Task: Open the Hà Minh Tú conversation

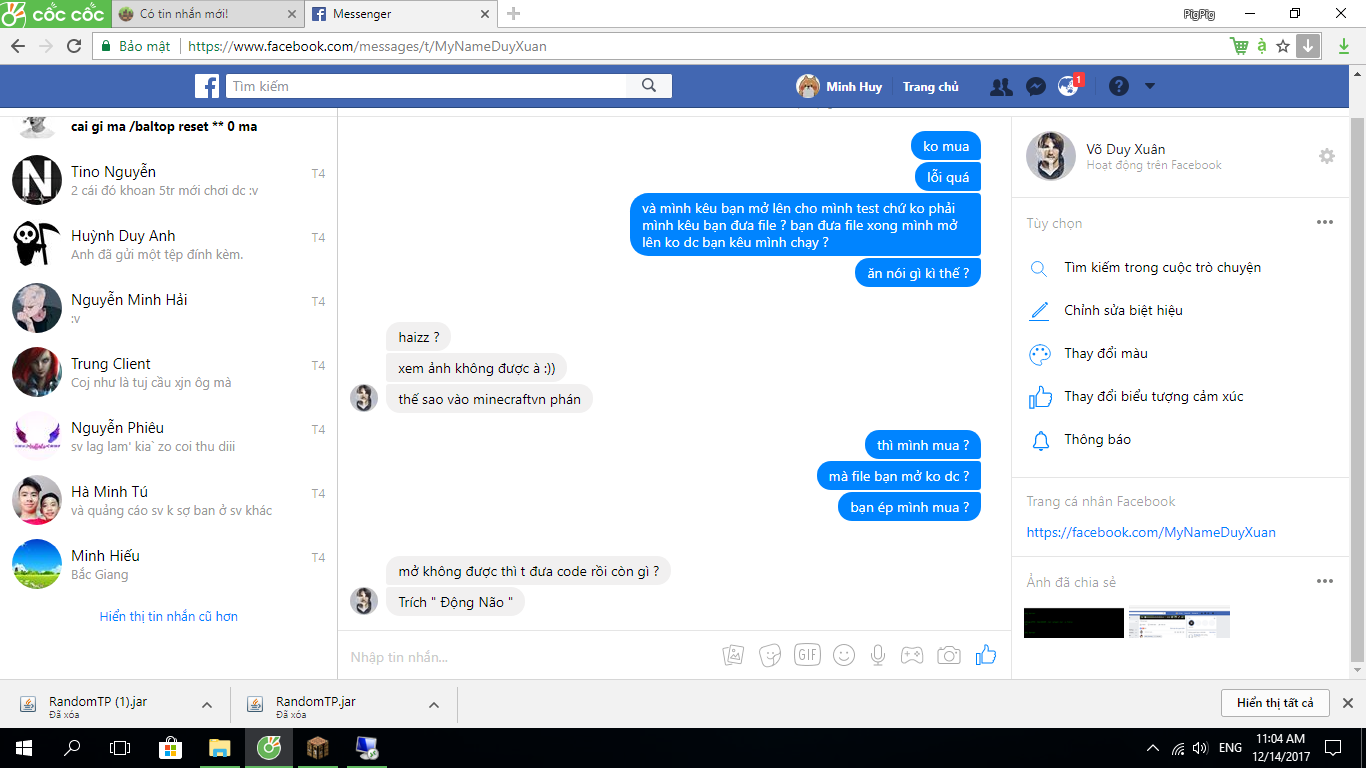Action: point(169,500)
